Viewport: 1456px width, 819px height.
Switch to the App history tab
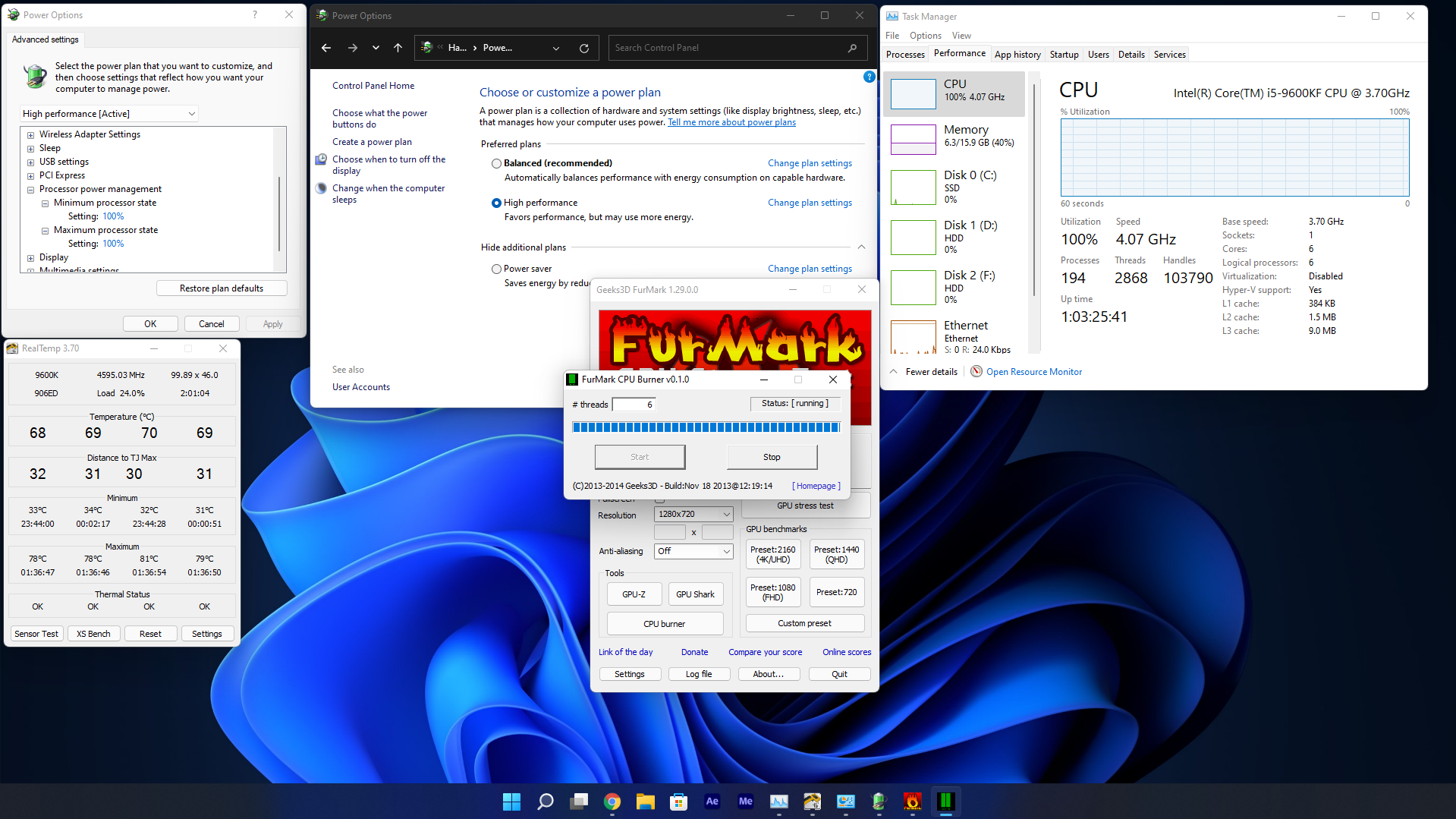[x=1017, y=55]
